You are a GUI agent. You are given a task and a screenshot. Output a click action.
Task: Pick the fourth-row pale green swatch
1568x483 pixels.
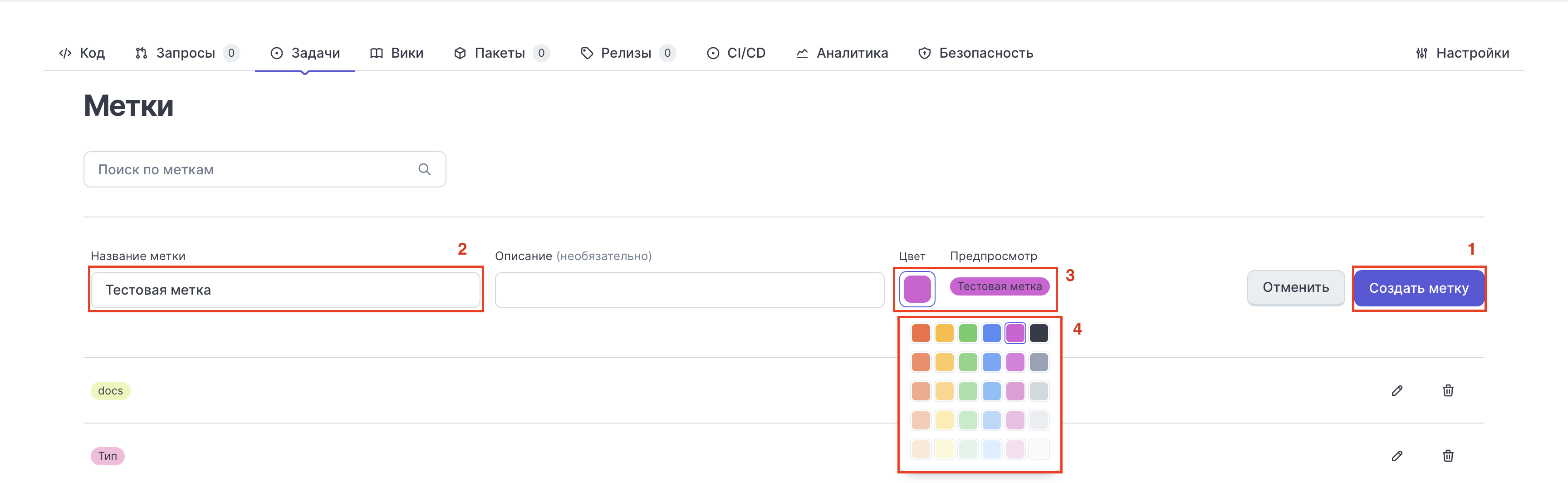[968, 420]
